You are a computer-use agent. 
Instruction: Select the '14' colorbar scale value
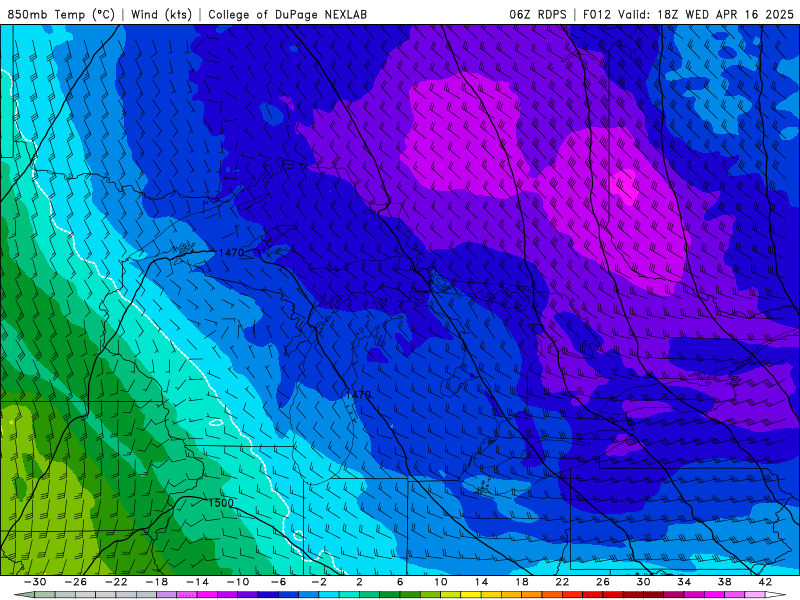[x=481, y=582]
